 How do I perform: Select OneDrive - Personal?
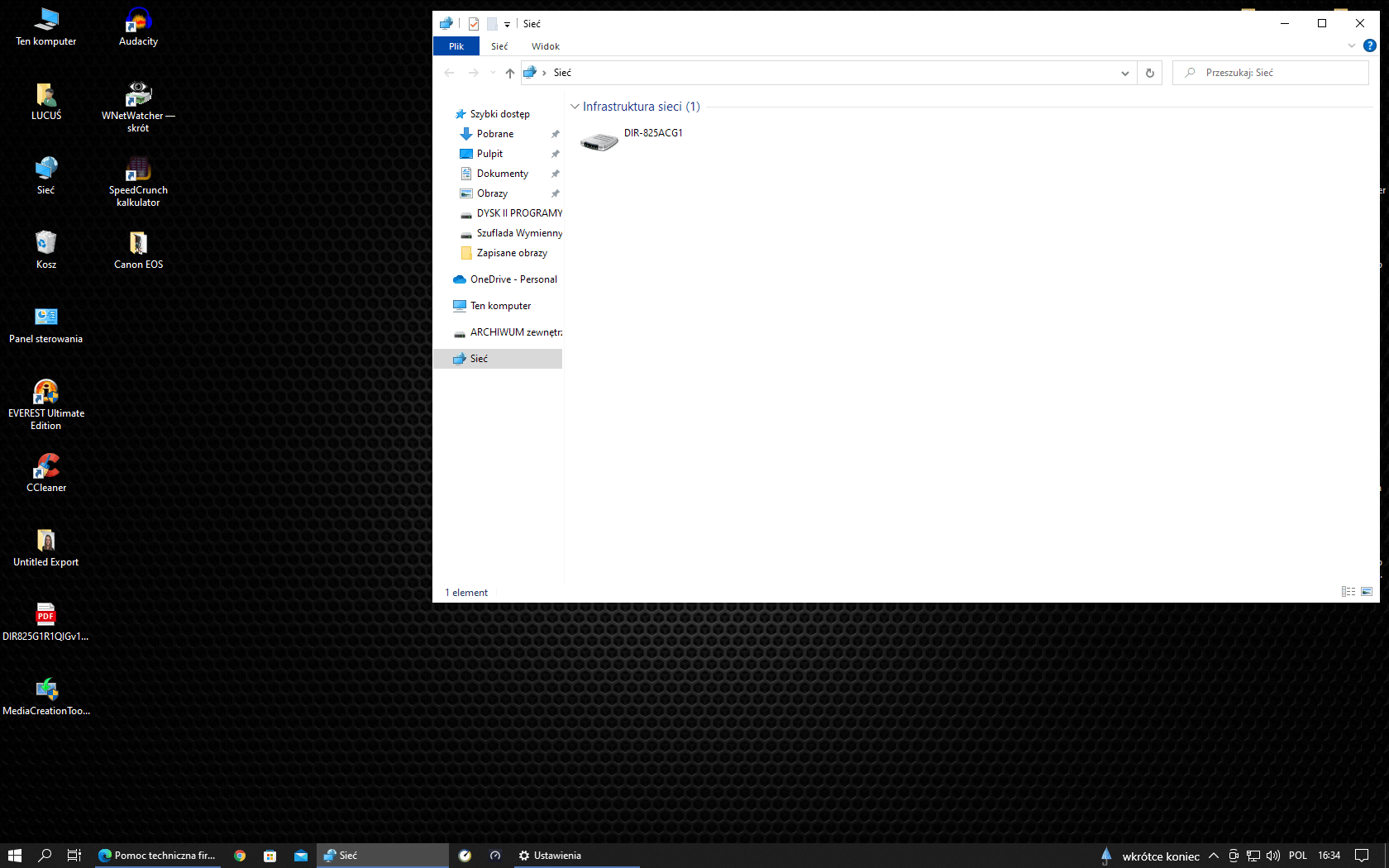click(499, 279)
